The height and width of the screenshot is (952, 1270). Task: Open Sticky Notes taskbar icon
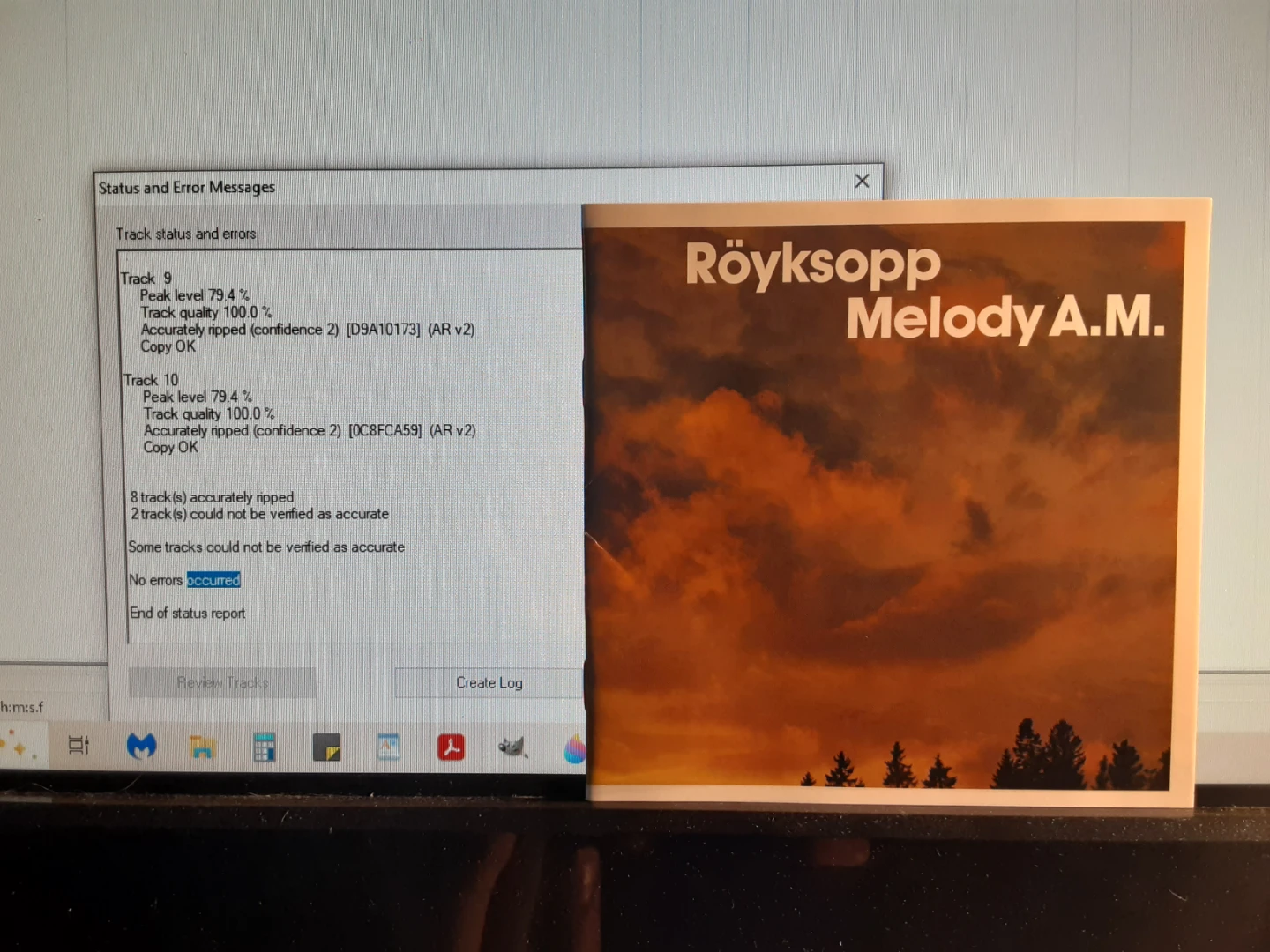tap(327, 747)
